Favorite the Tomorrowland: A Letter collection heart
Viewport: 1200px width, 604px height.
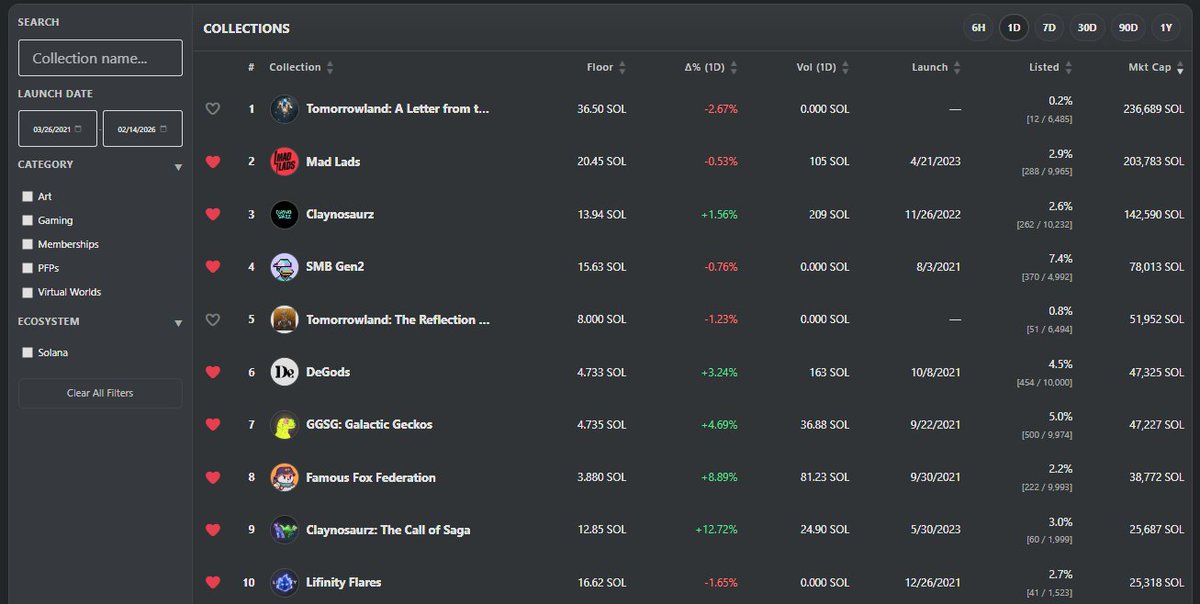coord(212,109)
